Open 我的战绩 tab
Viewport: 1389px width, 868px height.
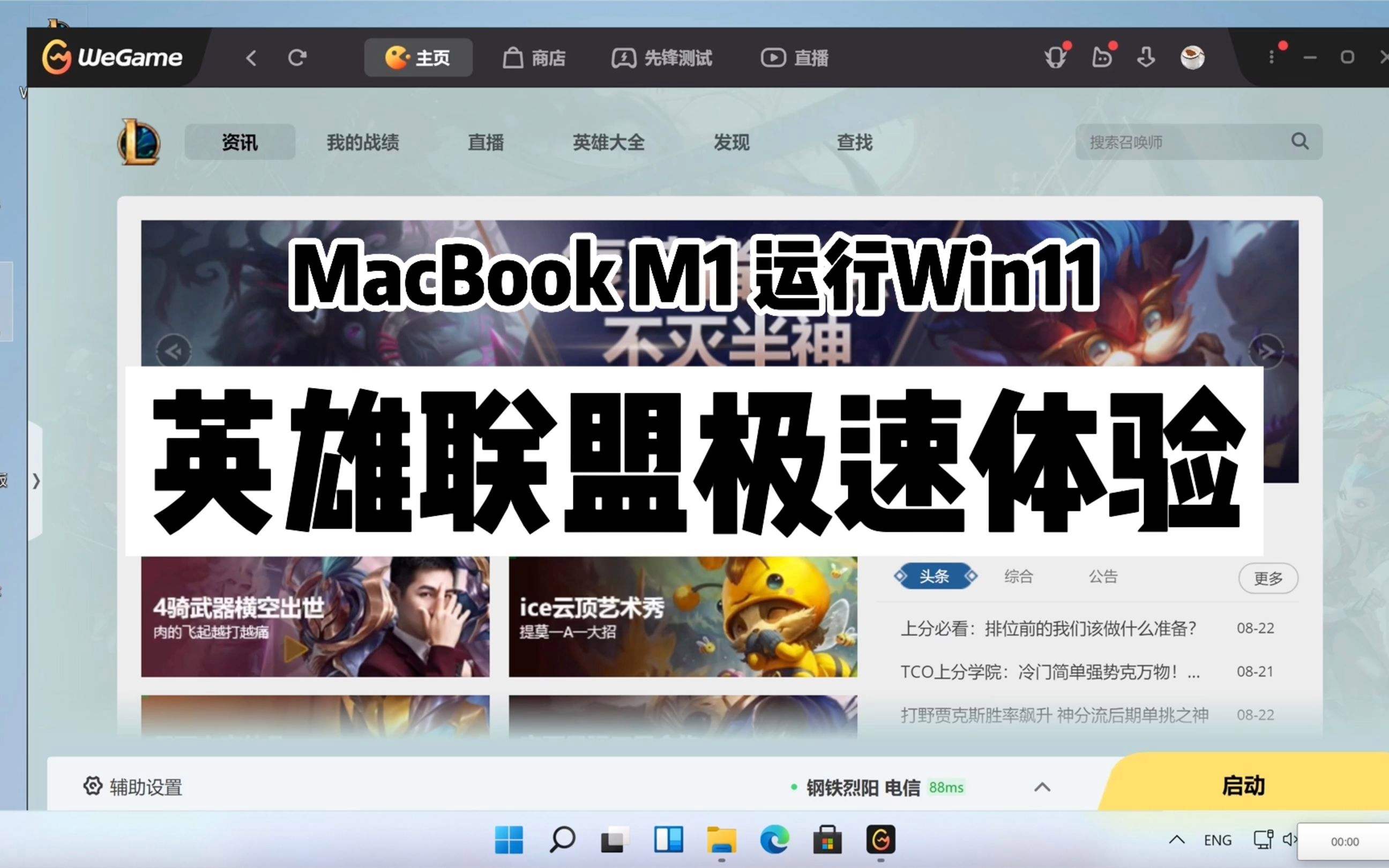click(363, 143)
